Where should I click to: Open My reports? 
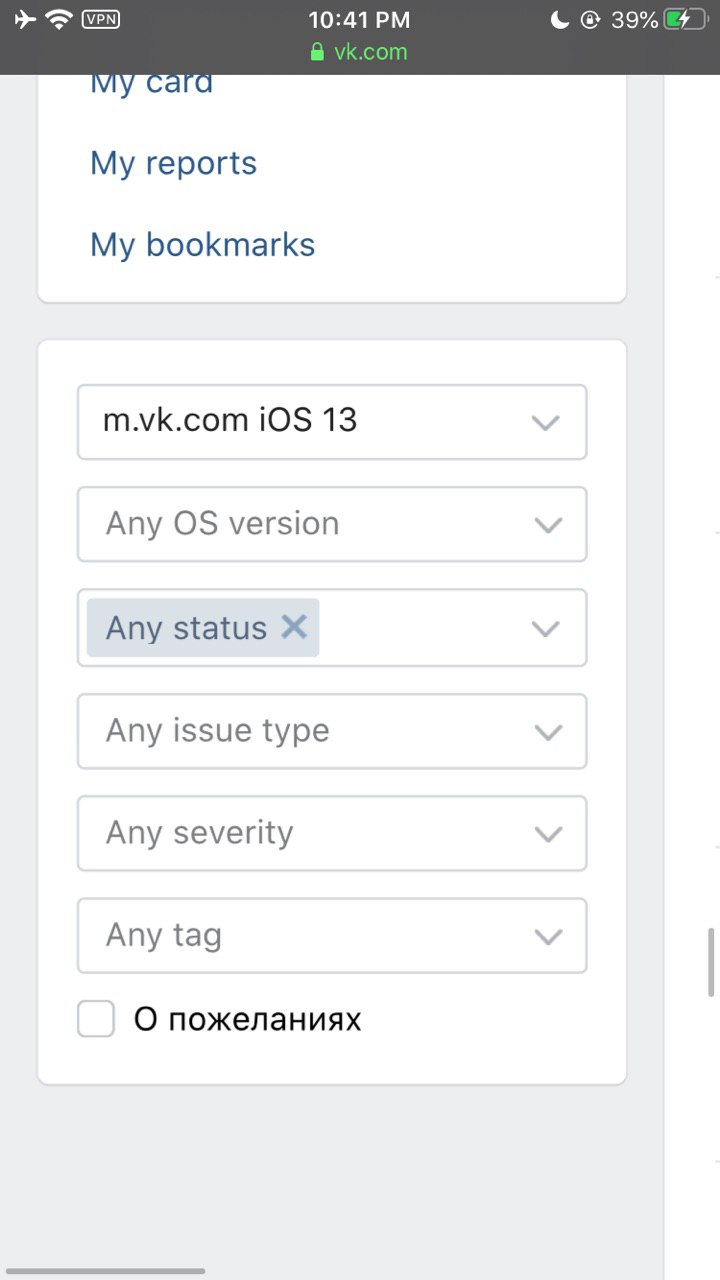pyautogui.click(x=174, y=163)
